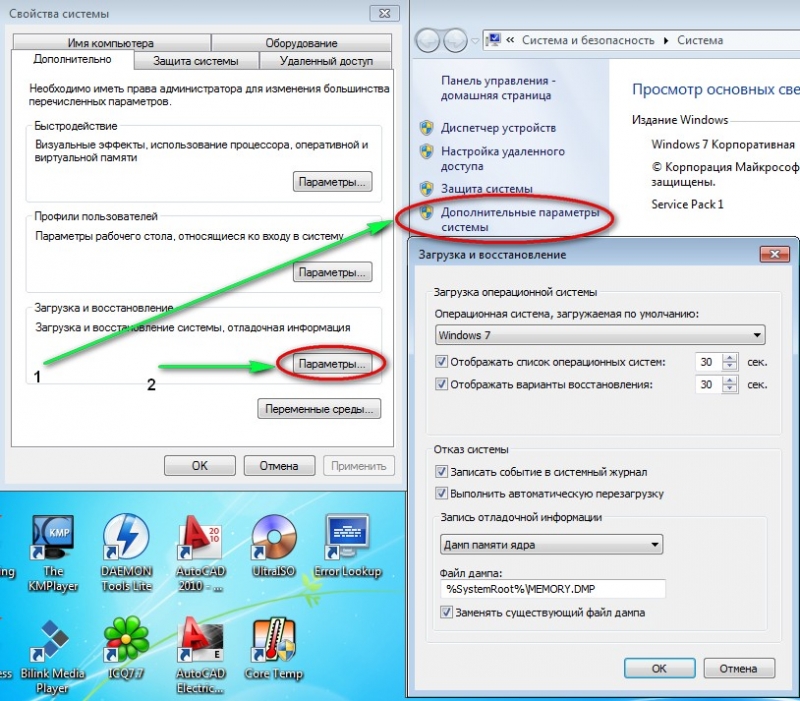The image size is (800, 701).
Task: Open UltraISO desktop icon
Action: pyautogui.click(x=274, y=547)
